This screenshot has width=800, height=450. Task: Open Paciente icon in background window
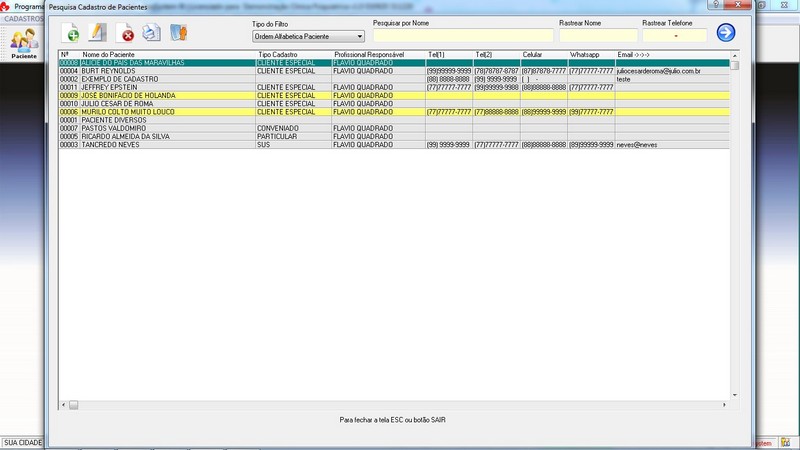[x=24, y=44]
